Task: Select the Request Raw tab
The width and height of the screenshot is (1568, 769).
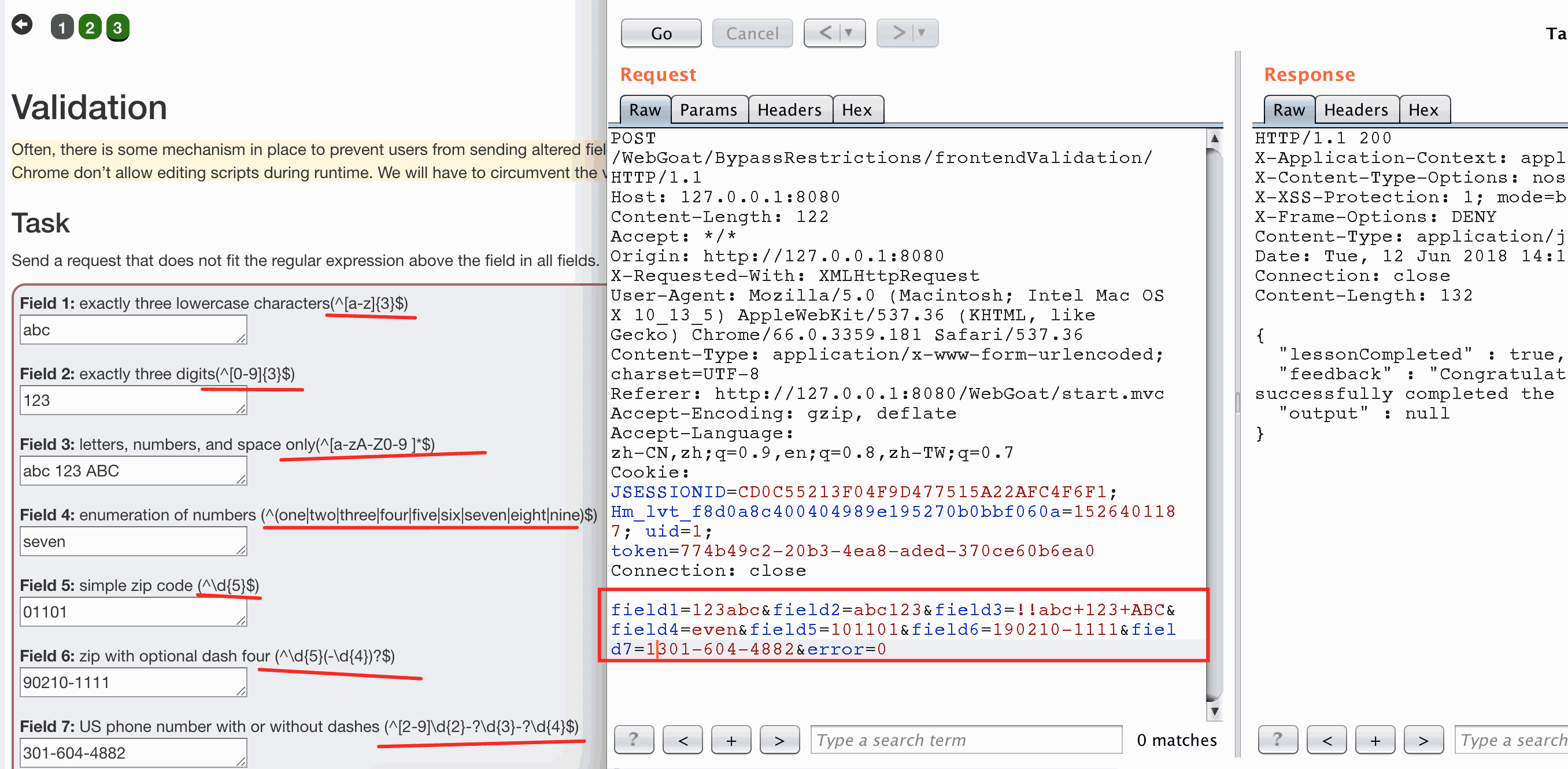Action: pos(645,110)
